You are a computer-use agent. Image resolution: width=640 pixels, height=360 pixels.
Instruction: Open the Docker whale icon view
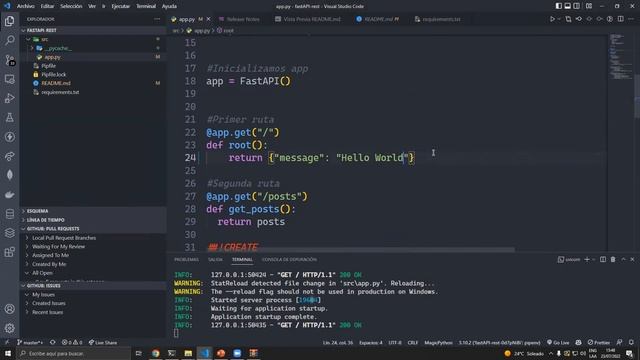(x=9, y=195)
